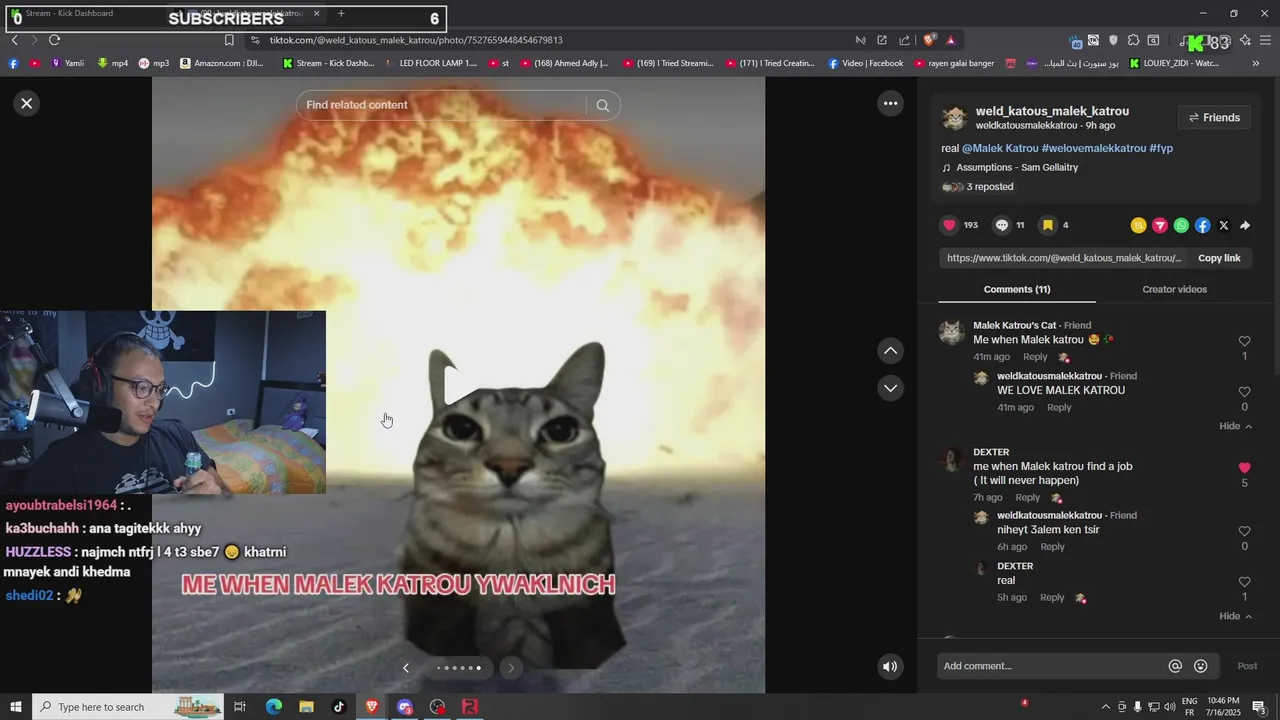This screenshot has height=720, width=1280.
Task: Open rayen galai banger bookmark
Action: (x=953, y=63)
